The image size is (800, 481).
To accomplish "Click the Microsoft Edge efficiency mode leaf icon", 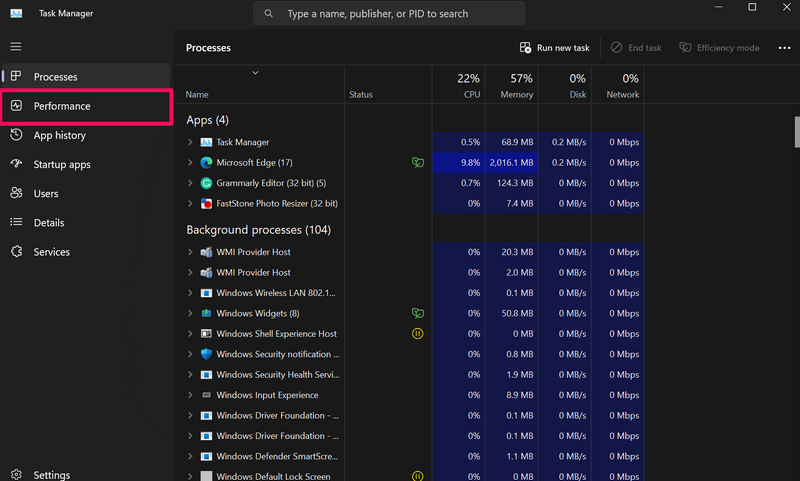I will pyautogui.click(x=417, y=162).
